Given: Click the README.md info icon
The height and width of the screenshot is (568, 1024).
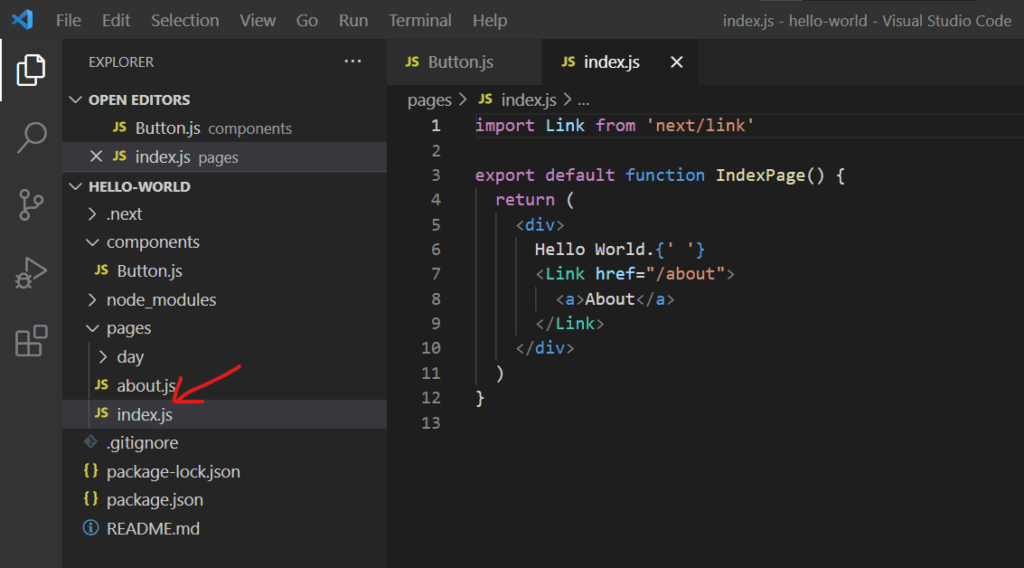Looking at the screenshot, I should (x=91, y=528).
